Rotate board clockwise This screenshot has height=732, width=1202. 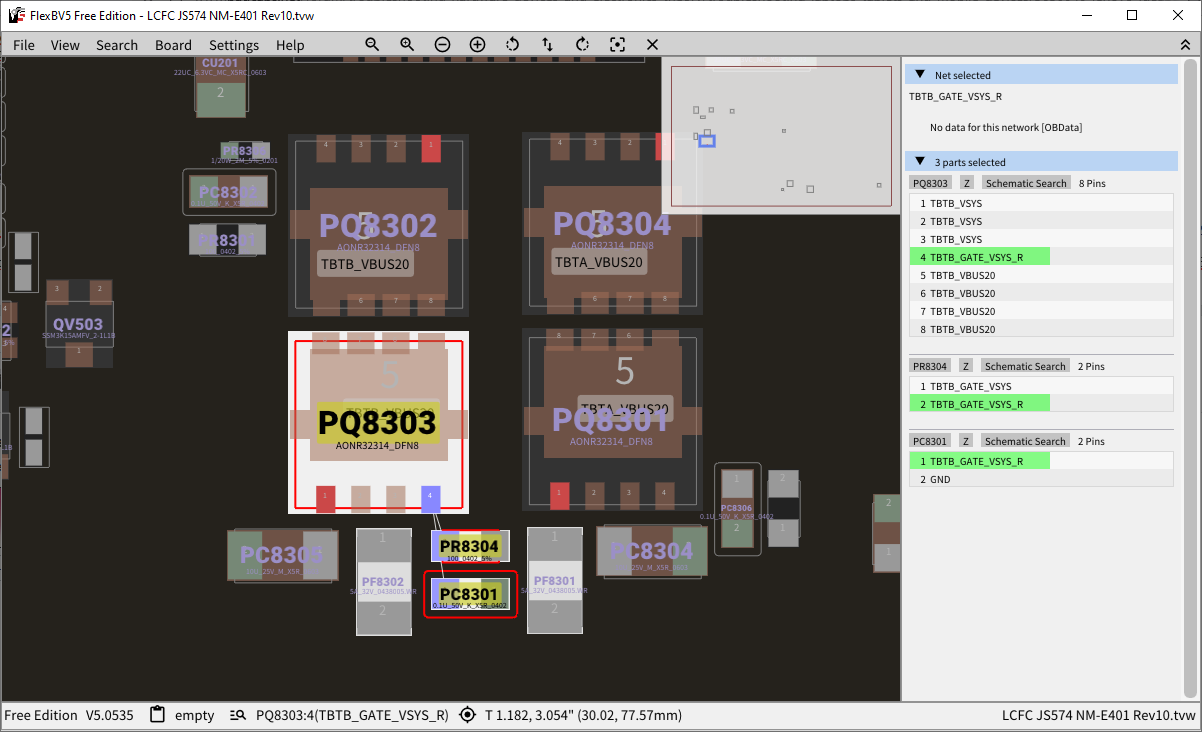(x=582, y=45)
